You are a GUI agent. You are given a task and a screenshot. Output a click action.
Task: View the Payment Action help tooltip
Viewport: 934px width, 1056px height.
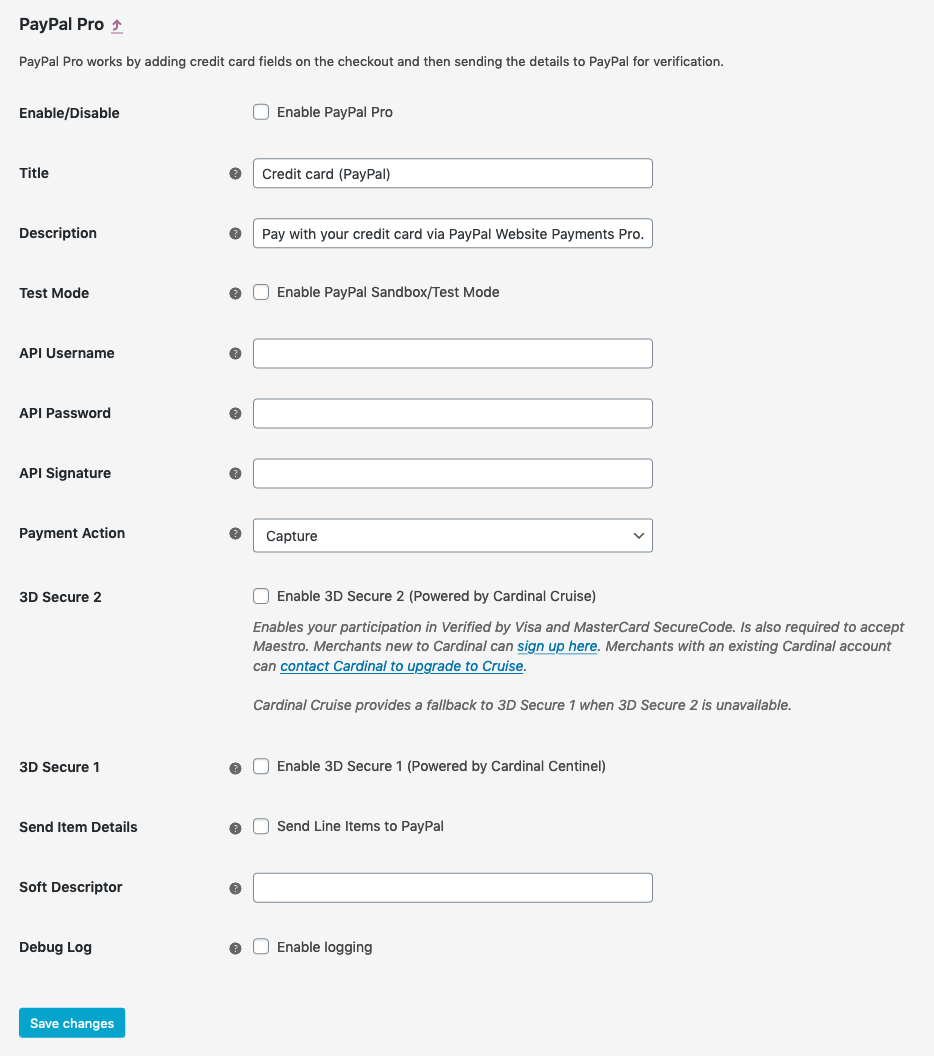236,534
